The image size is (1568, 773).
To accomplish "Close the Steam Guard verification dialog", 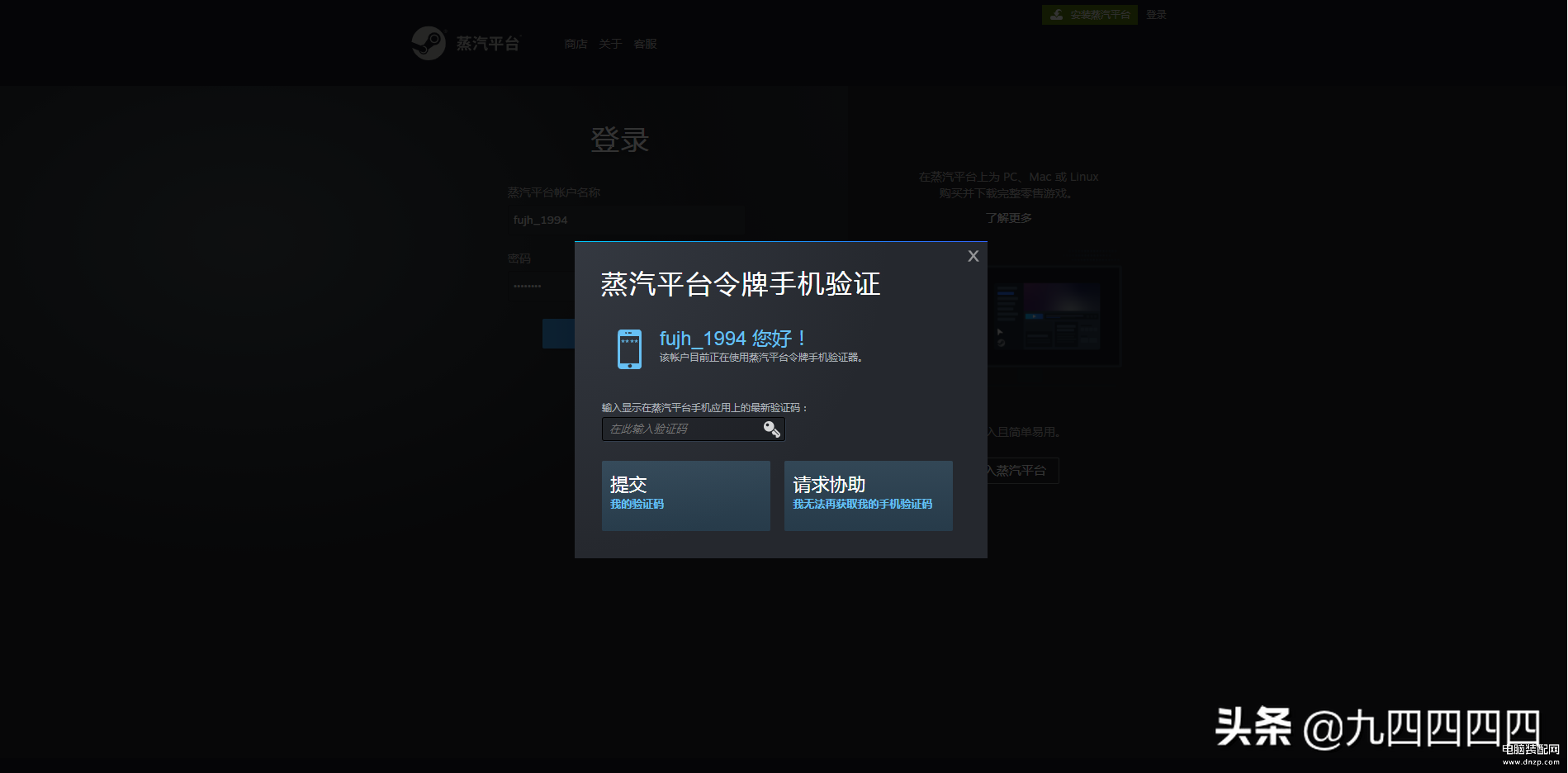I will coord(973,256).
